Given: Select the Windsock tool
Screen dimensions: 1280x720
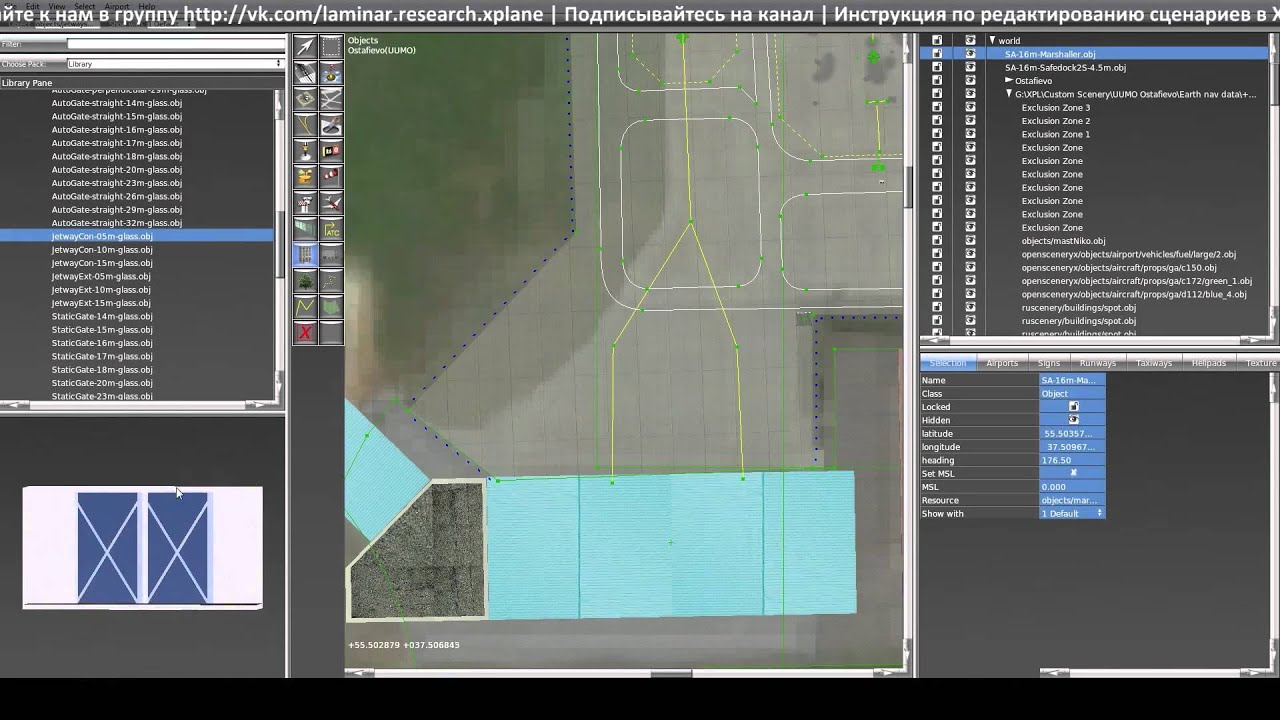Looking at the screenshot, I should tap(331, 177).
